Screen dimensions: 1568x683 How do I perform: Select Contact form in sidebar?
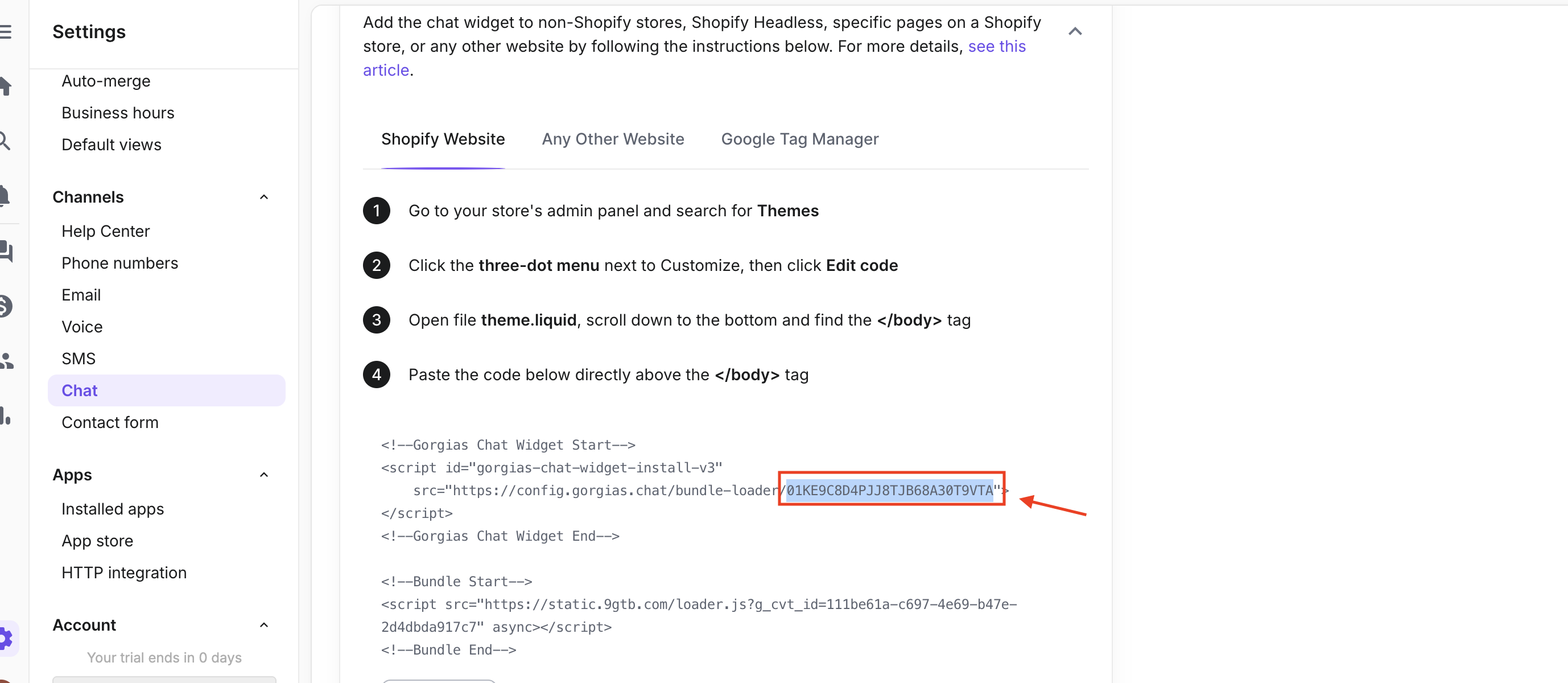pyautogui.click(x=110, y=422)
